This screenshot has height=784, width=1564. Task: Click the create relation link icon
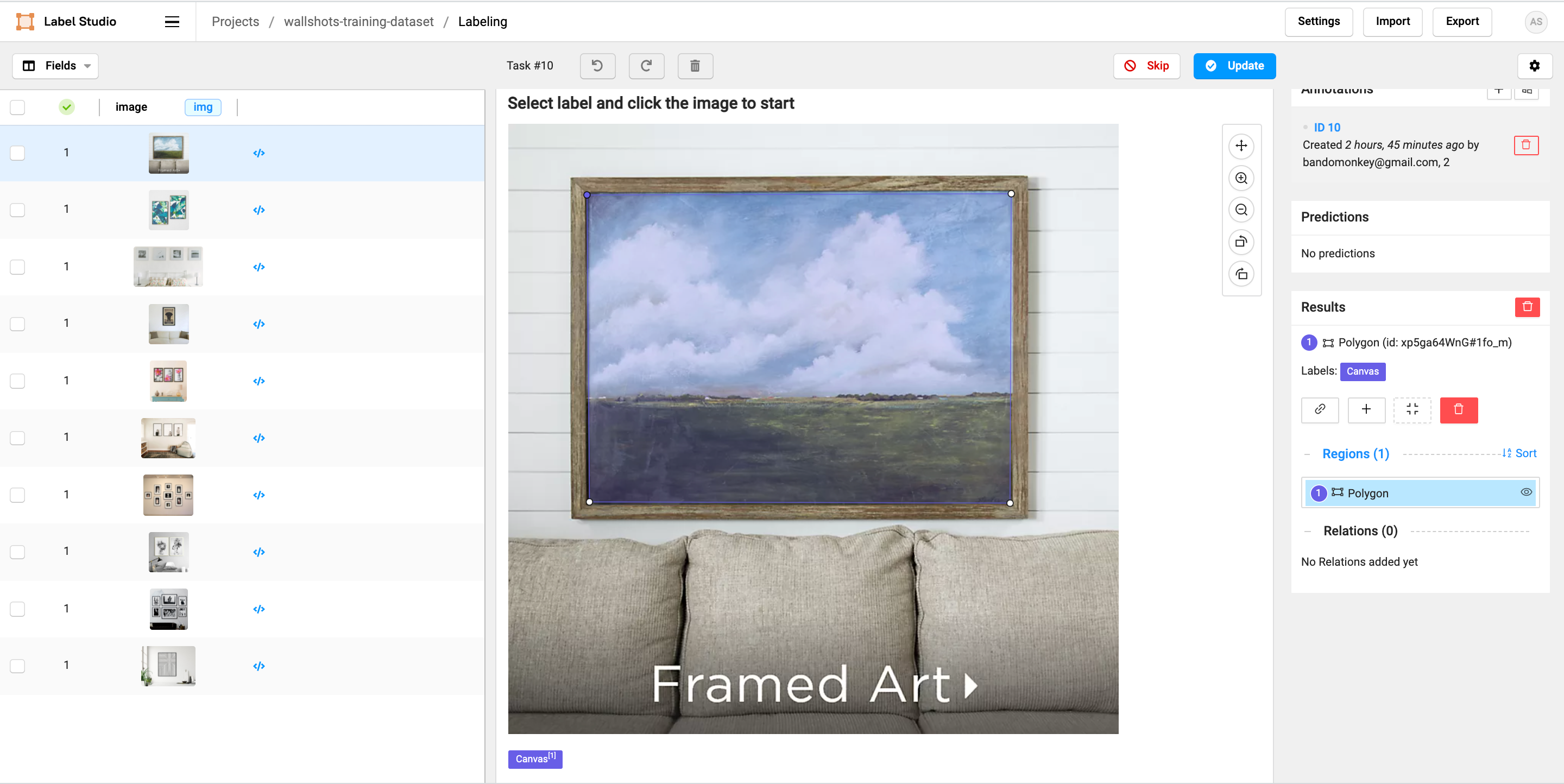pos(1319,409)
